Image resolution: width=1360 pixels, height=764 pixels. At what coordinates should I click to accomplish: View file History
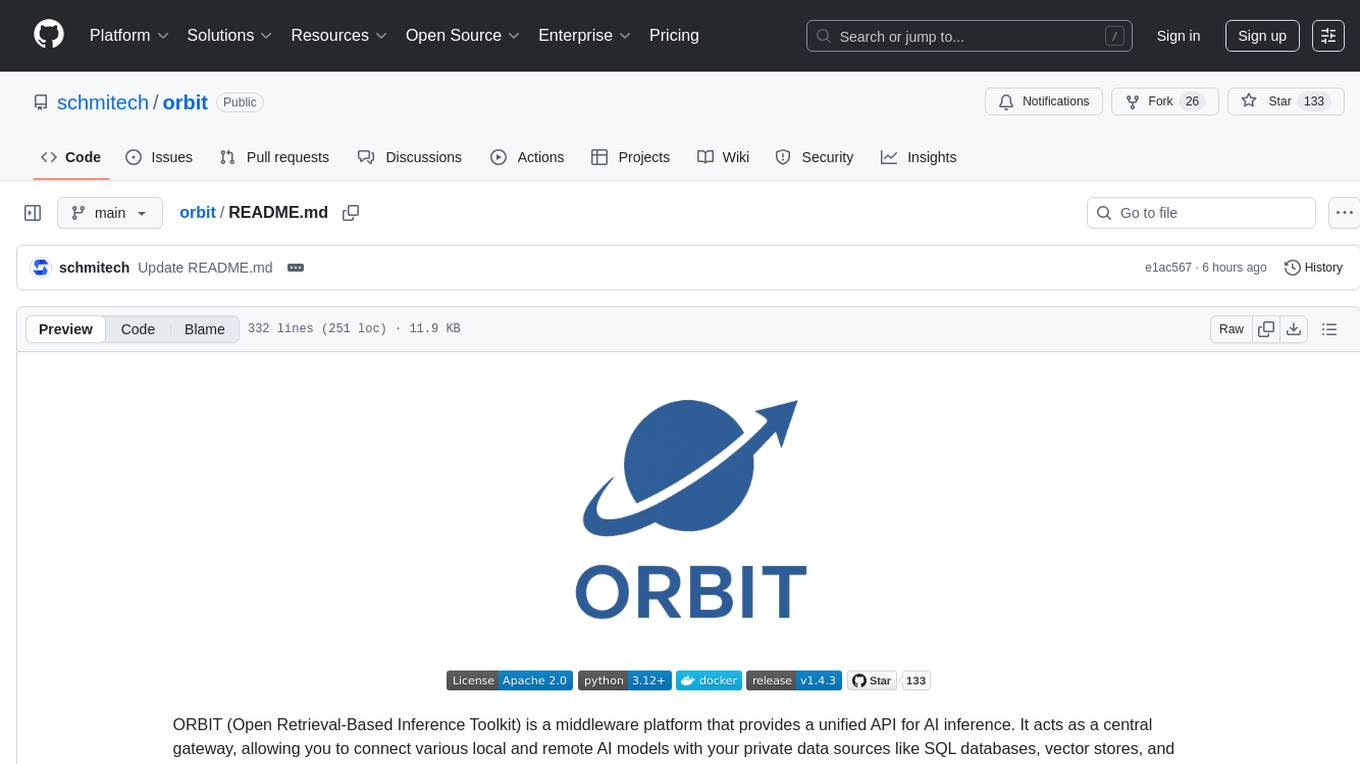click(x=1313, y=267)
